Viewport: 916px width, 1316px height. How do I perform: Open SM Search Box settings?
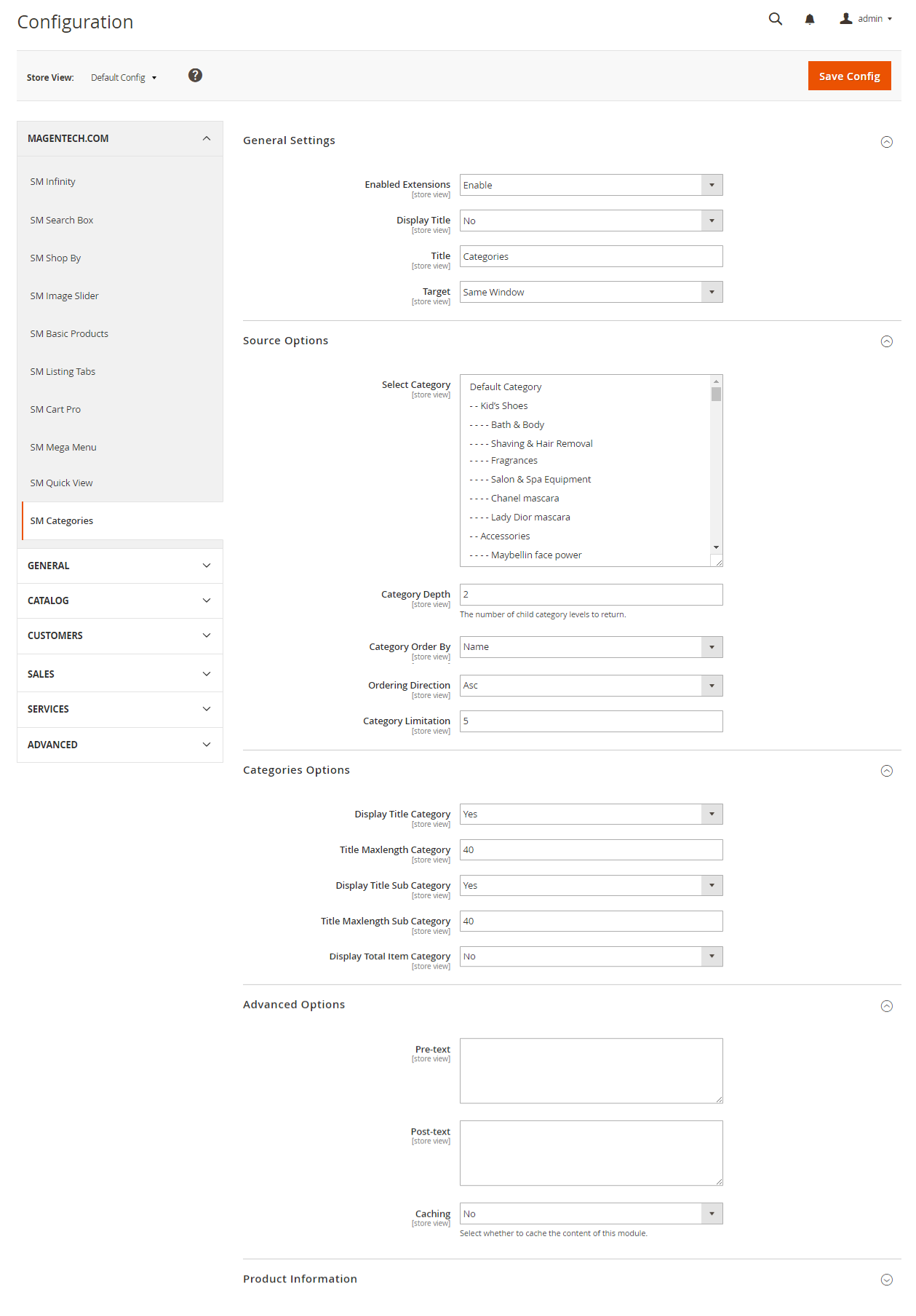62,221
